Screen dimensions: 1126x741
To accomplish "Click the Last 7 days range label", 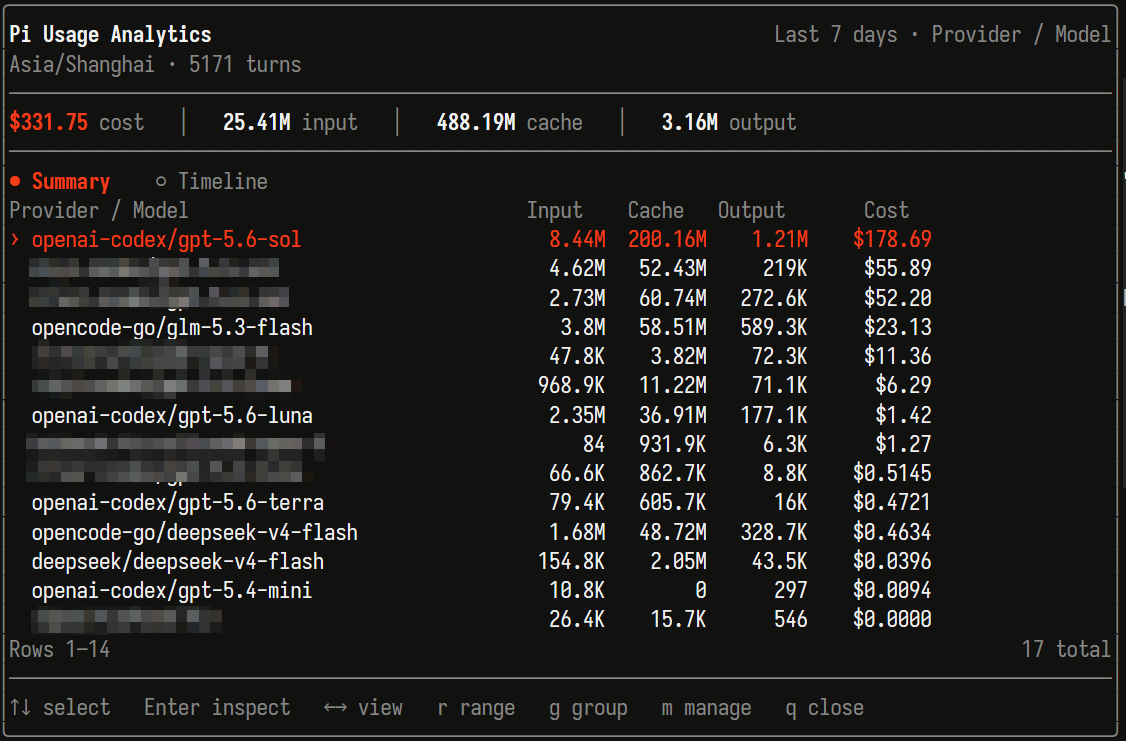I will coord(836,34).
